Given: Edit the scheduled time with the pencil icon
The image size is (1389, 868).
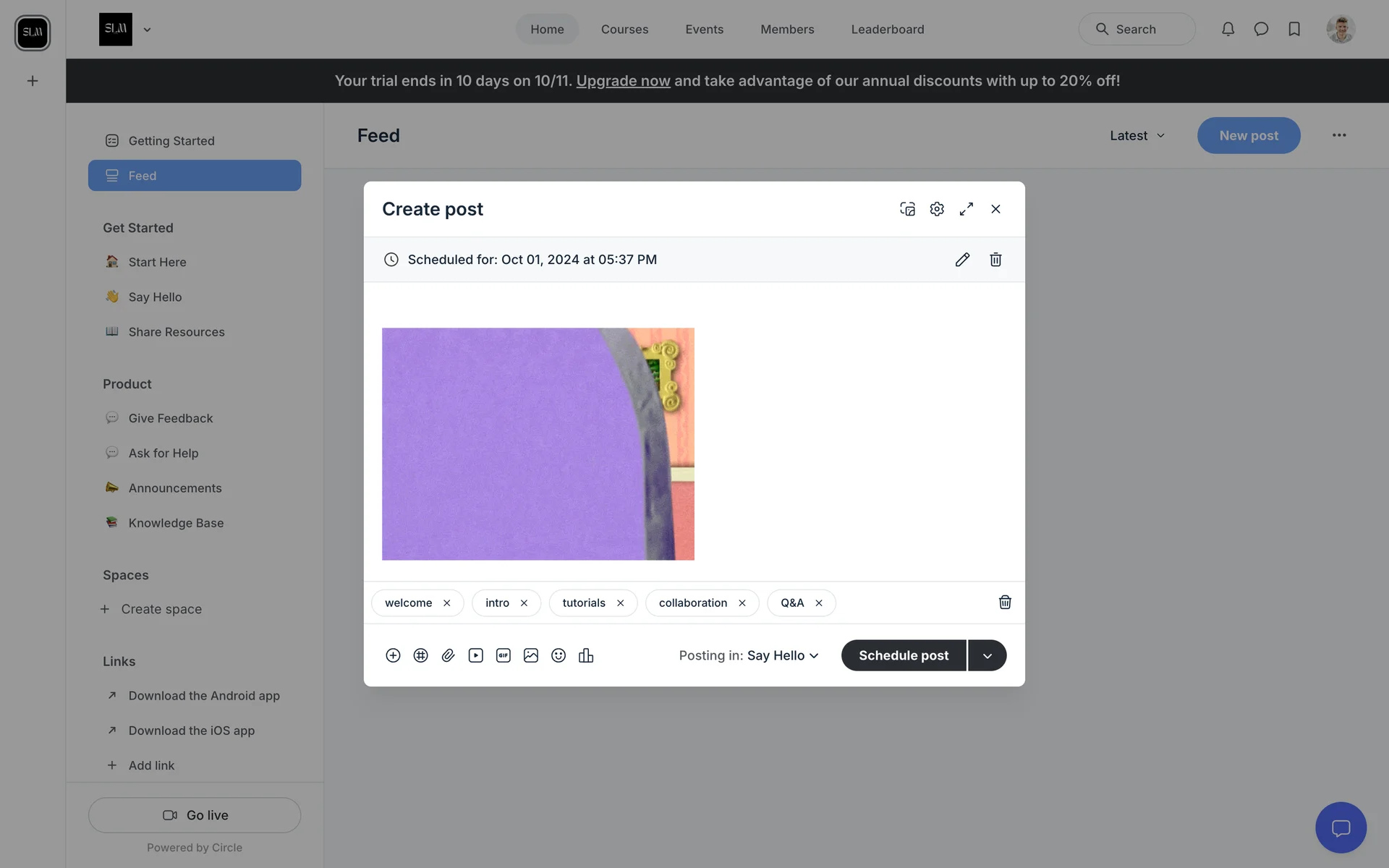Looking at the screenshot, I should click(962, 260).
